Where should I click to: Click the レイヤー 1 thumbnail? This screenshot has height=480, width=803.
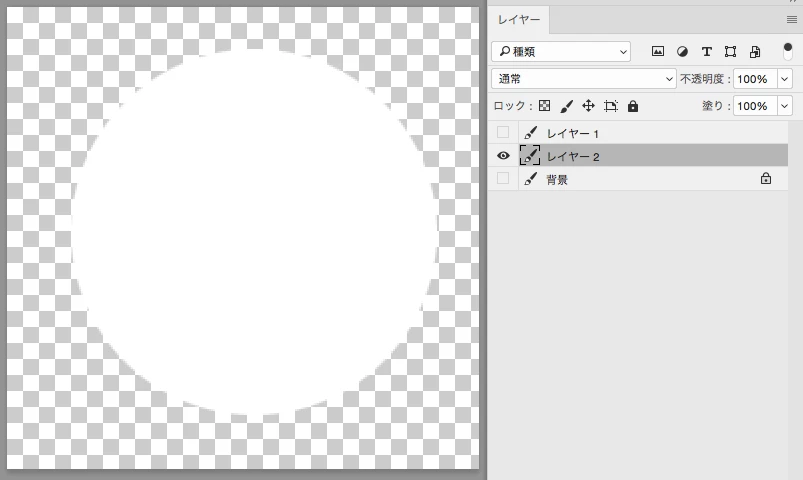(530, 133)
